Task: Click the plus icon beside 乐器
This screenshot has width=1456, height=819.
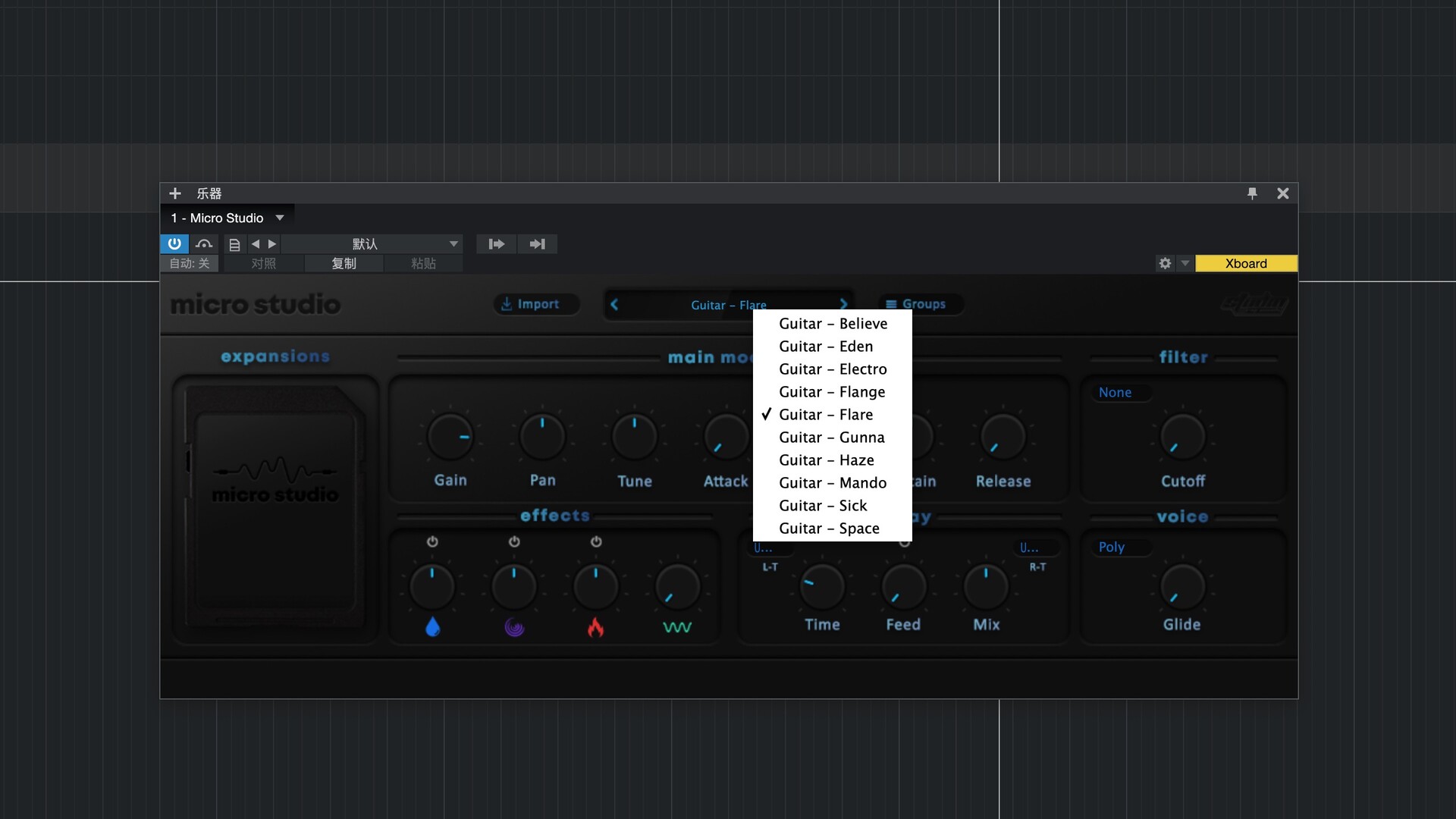Action: click(175, 193)
